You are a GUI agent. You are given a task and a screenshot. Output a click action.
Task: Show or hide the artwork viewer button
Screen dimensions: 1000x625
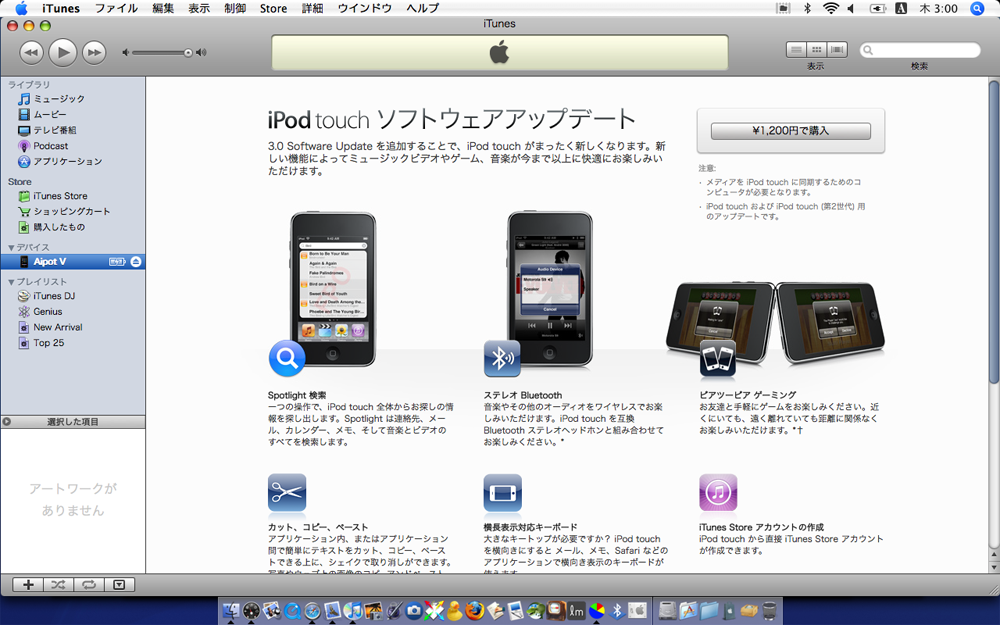pos(119,585)
